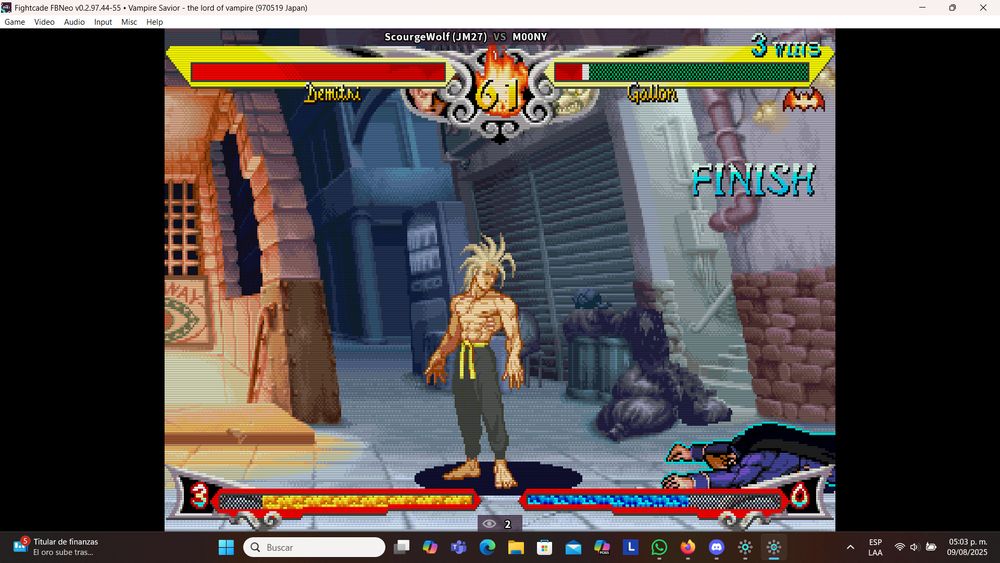1000x563 pixels.
Task: Click the battery status tray icon
Action: [x=931, y=547]
